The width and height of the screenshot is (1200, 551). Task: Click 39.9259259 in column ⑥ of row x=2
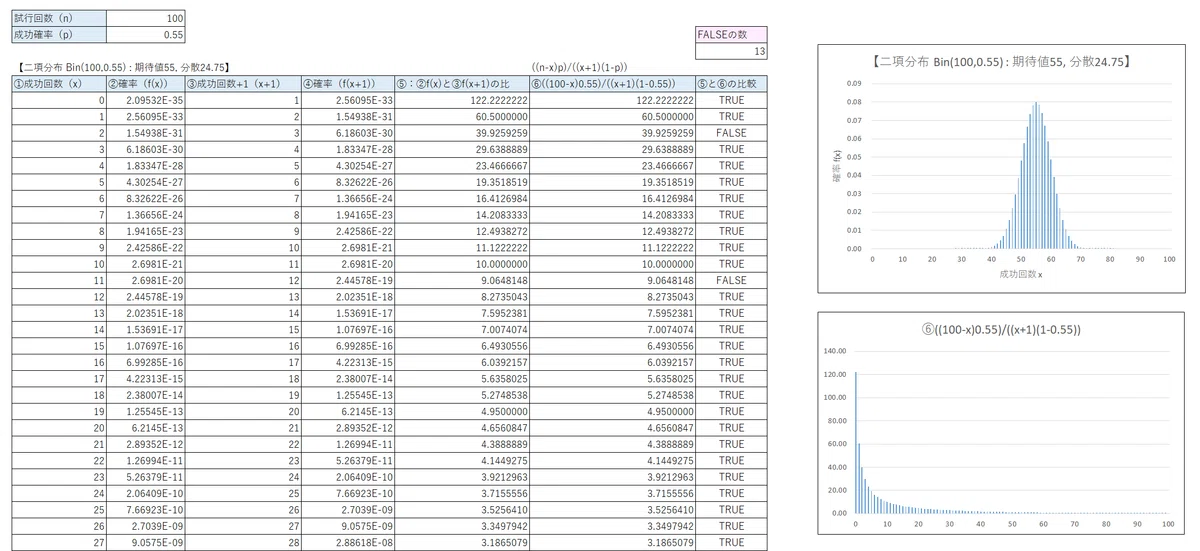tap(612, 133)
